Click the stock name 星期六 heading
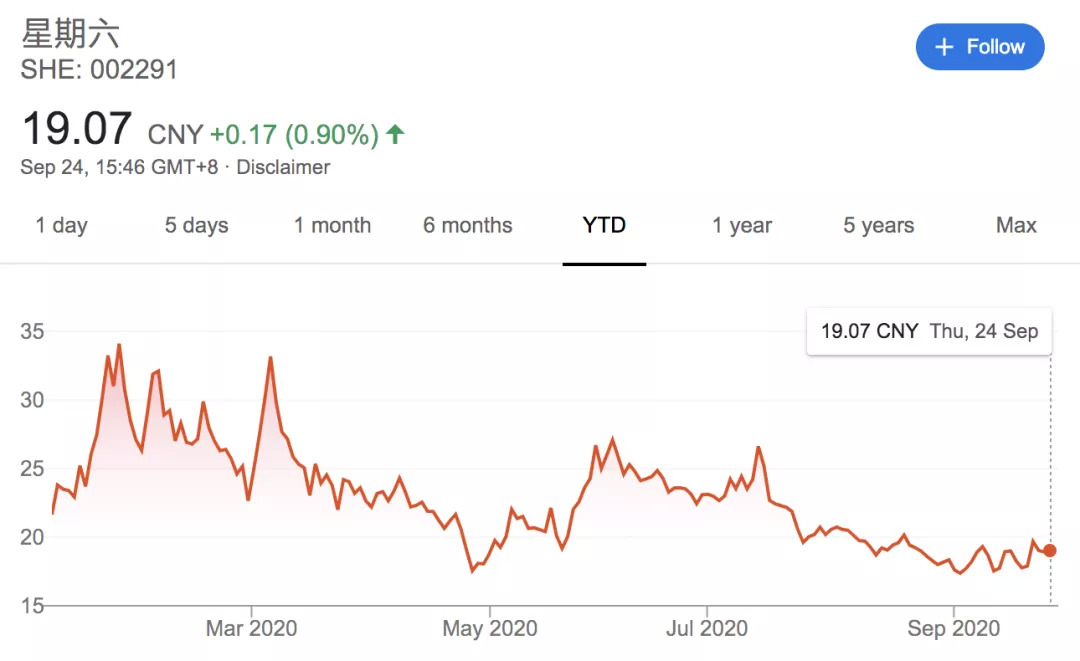 pyautogui.click(x=70, y=34)
